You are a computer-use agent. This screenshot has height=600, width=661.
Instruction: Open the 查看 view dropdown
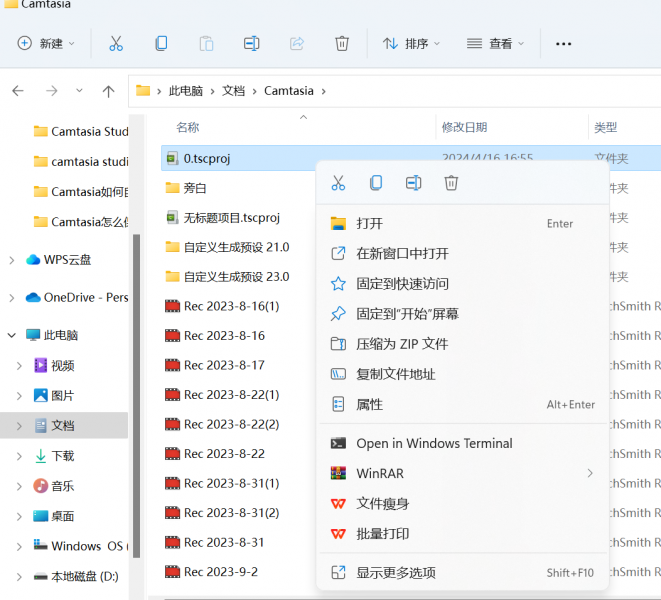click(495, 44)
